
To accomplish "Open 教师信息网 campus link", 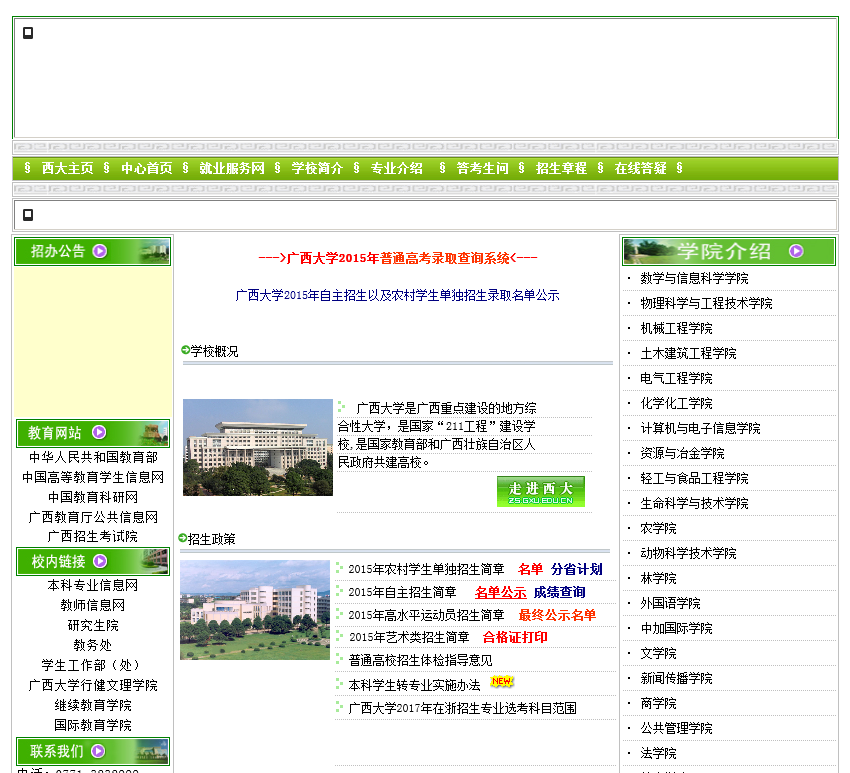I will point(93,605).
